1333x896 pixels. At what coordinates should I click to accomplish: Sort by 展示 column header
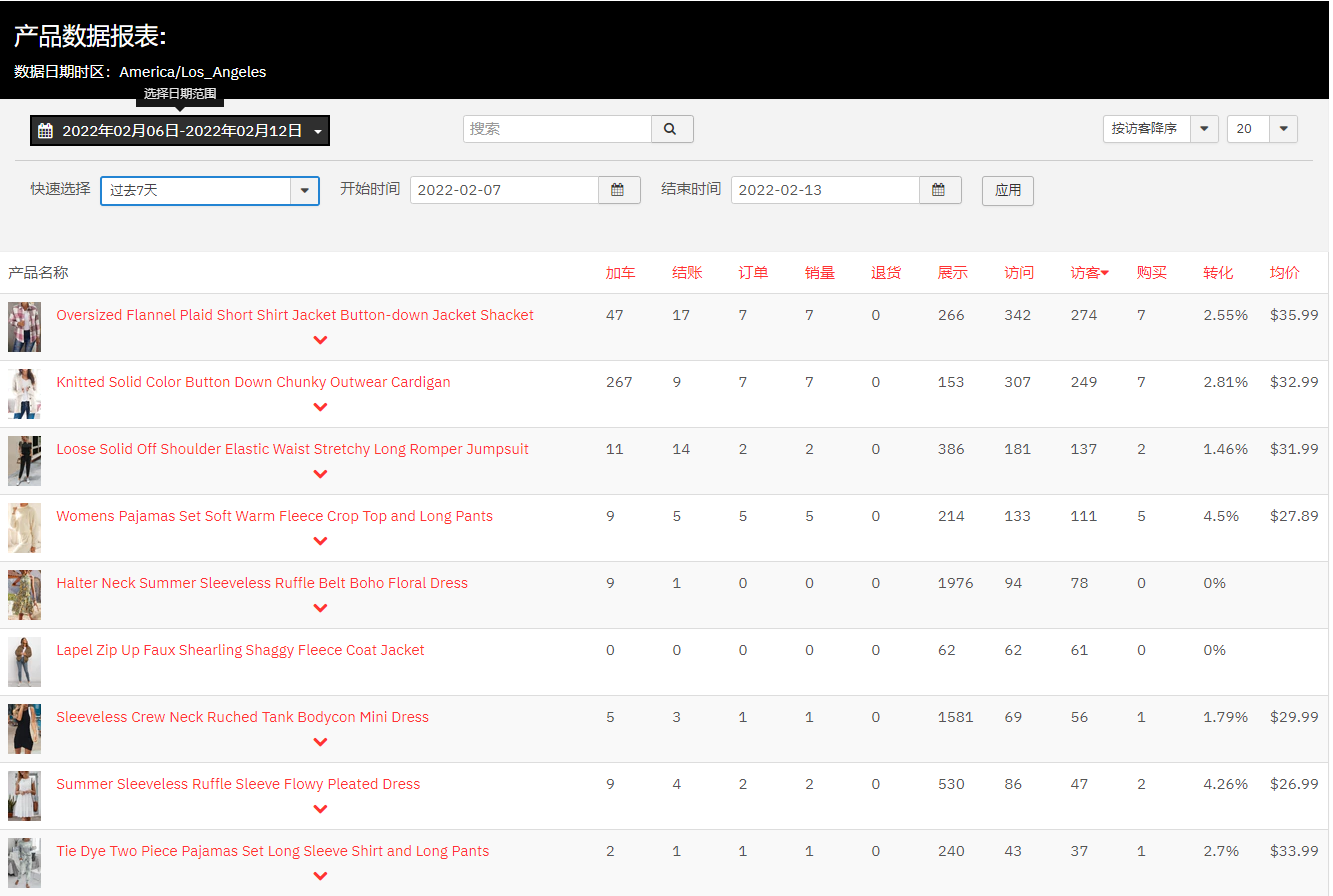953,273
